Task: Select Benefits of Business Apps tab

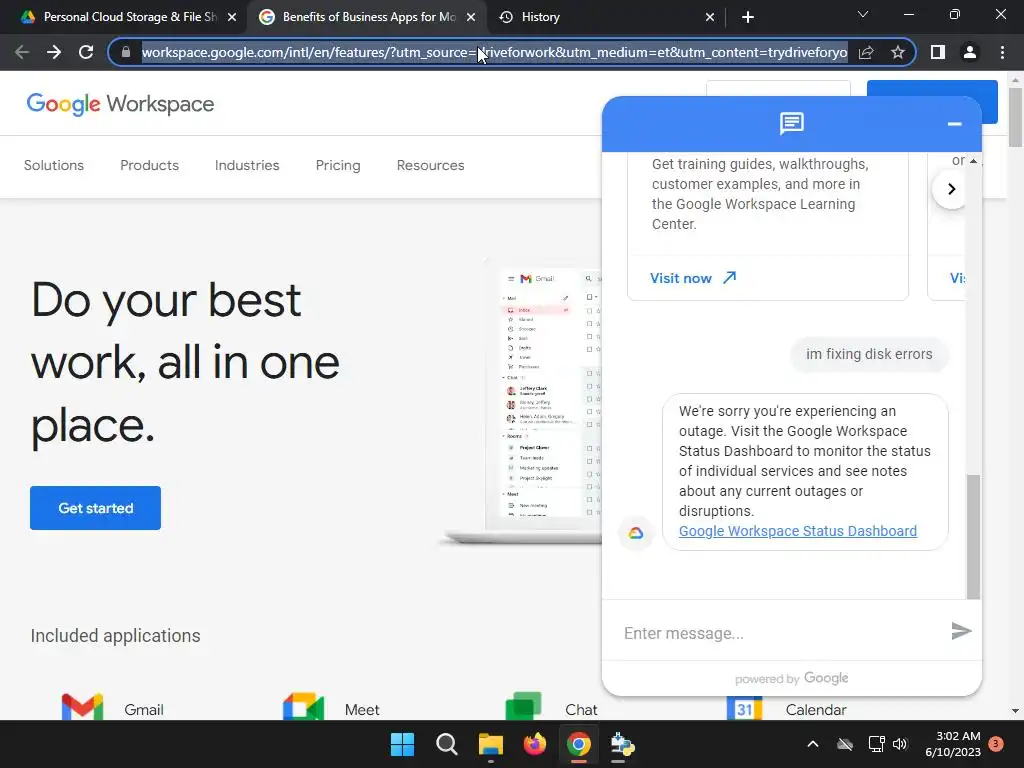Action: pyautogui.click(x=367, y=17)
